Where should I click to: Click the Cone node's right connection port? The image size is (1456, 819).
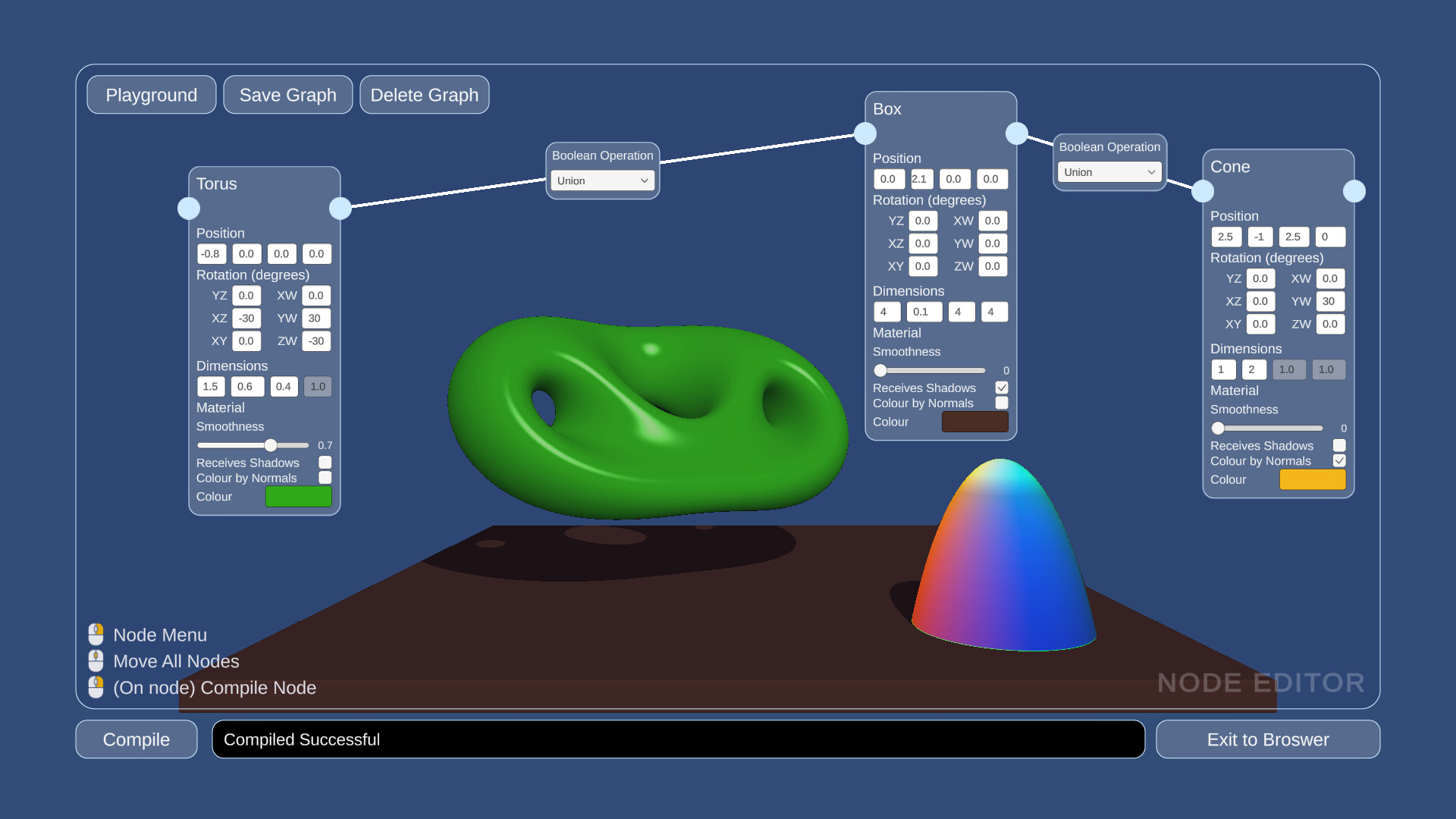point(1354,191)
